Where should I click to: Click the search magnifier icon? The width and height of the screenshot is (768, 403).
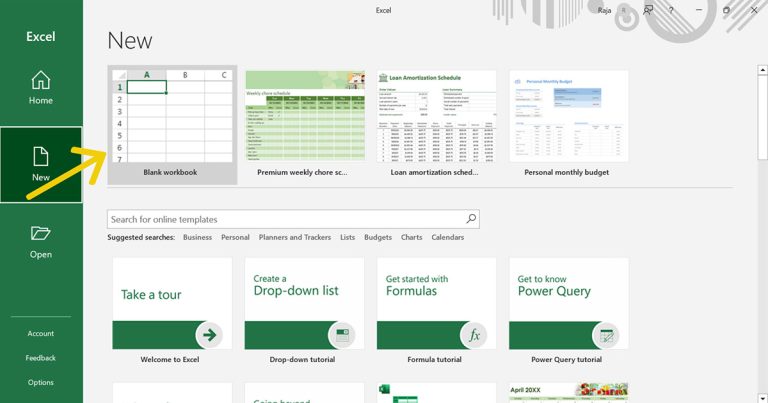[471, 219]
